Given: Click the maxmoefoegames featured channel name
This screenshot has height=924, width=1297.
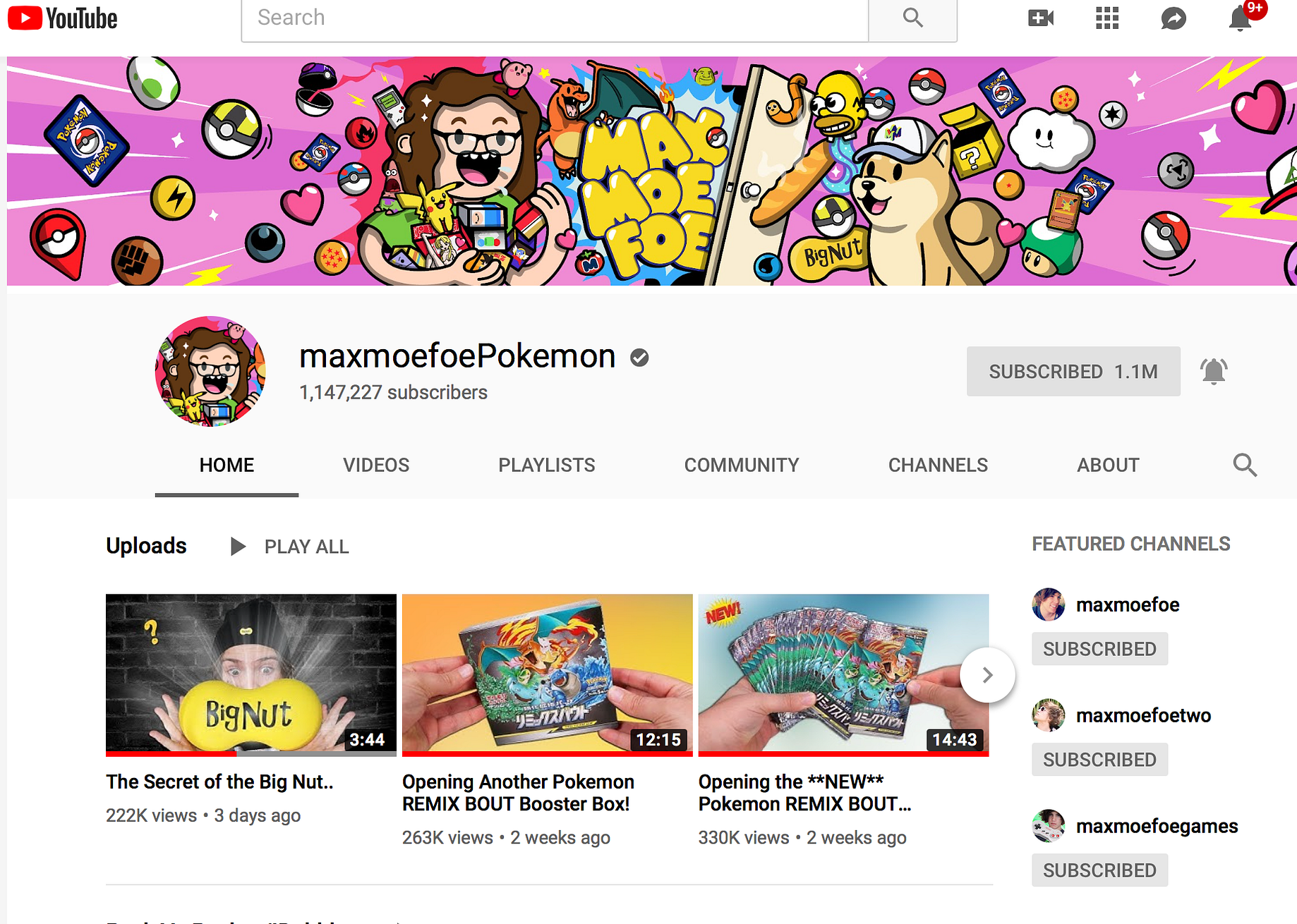Looking at the screenshot, I should tap(1157, 826).
